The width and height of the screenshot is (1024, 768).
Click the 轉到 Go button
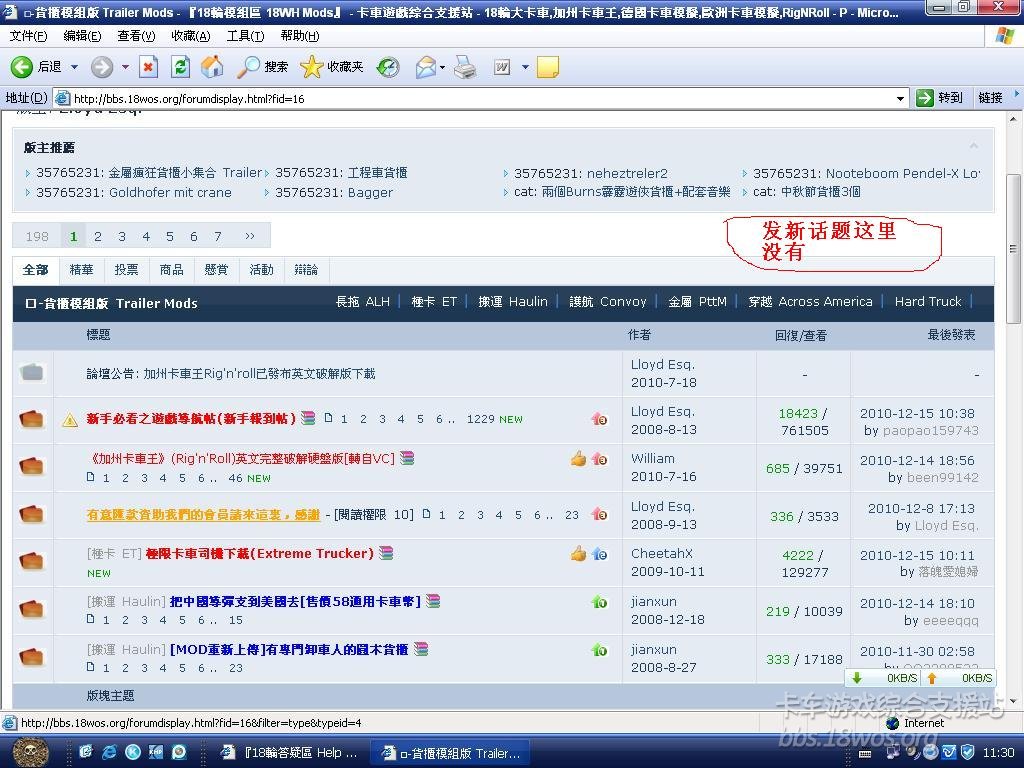940,98
